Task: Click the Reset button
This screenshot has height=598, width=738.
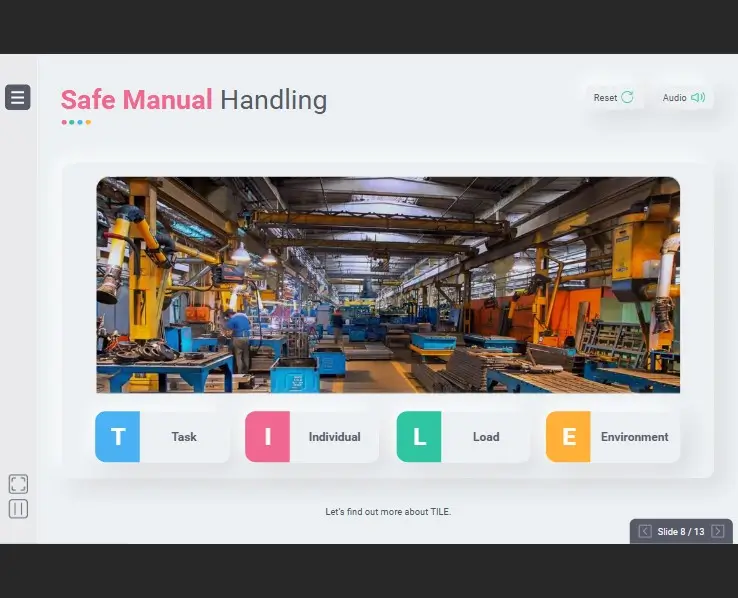Action: pos(613,97)
